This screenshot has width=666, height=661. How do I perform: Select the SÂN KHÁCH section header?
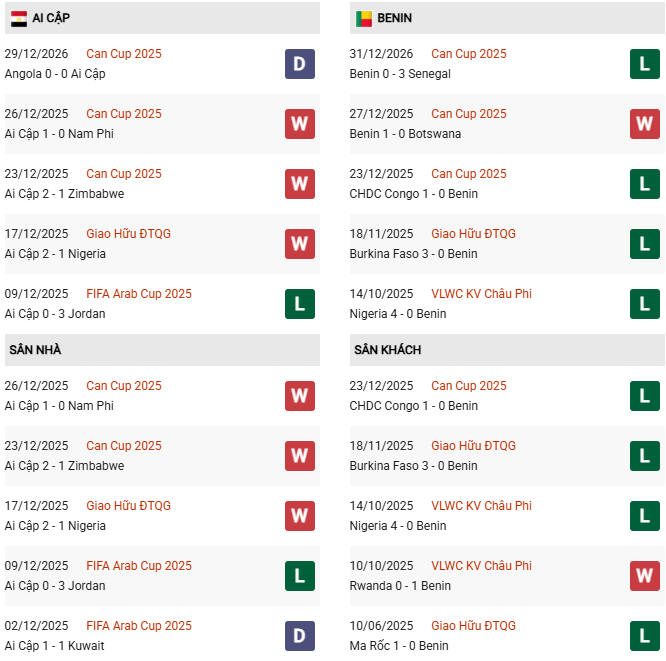(x=387, y=350)
